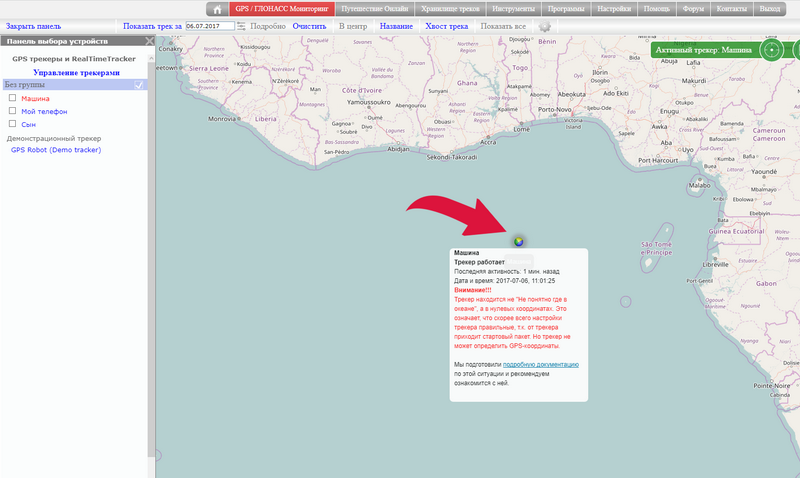Screen dimensions: 800x478
Task: Click the tracker marker on the map
Action: point(518,240)
